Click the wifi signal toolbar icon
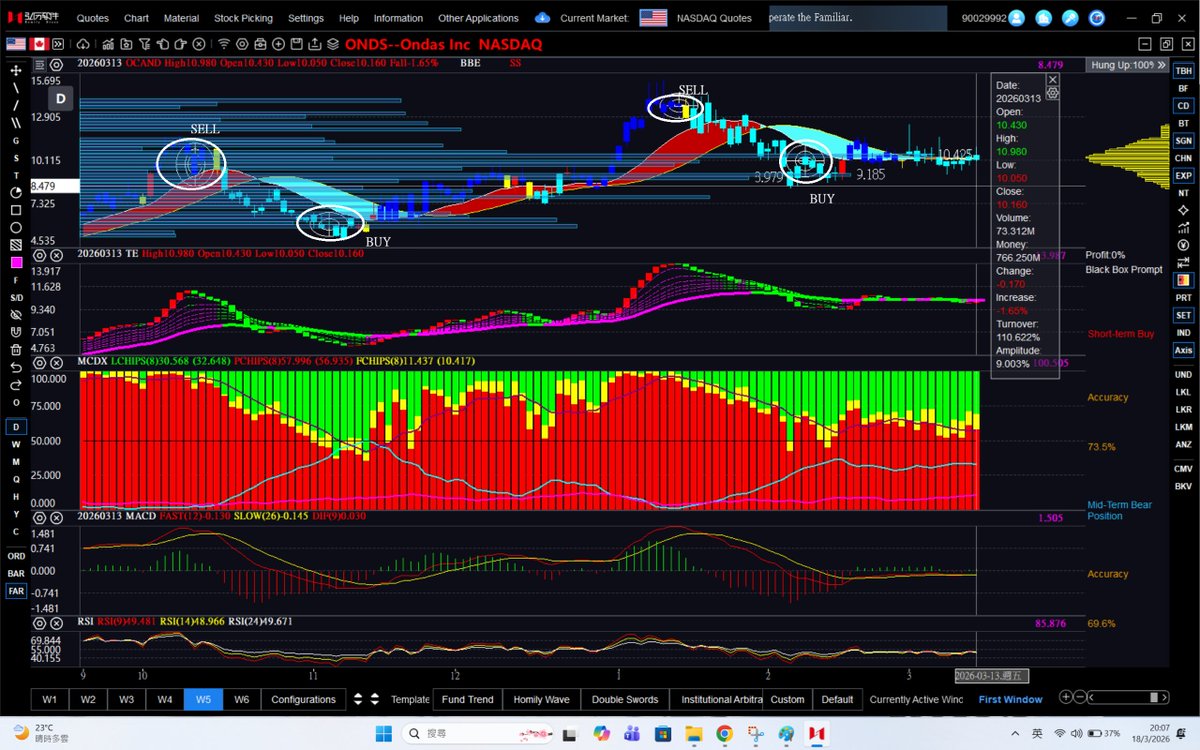The image size is (1200, 750). pos(224,44)
